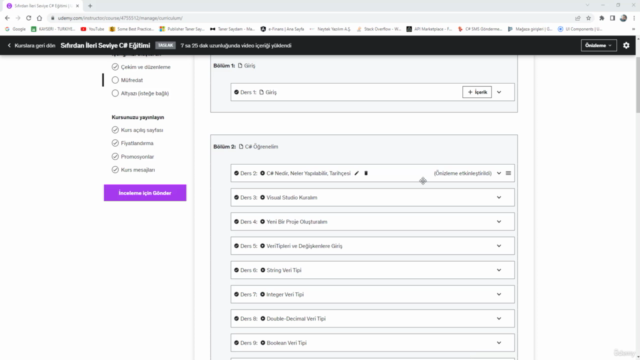Open a new browser tab with plus icon
The image size is (640, 360).
pyautogui.click(x=90, y=6)
